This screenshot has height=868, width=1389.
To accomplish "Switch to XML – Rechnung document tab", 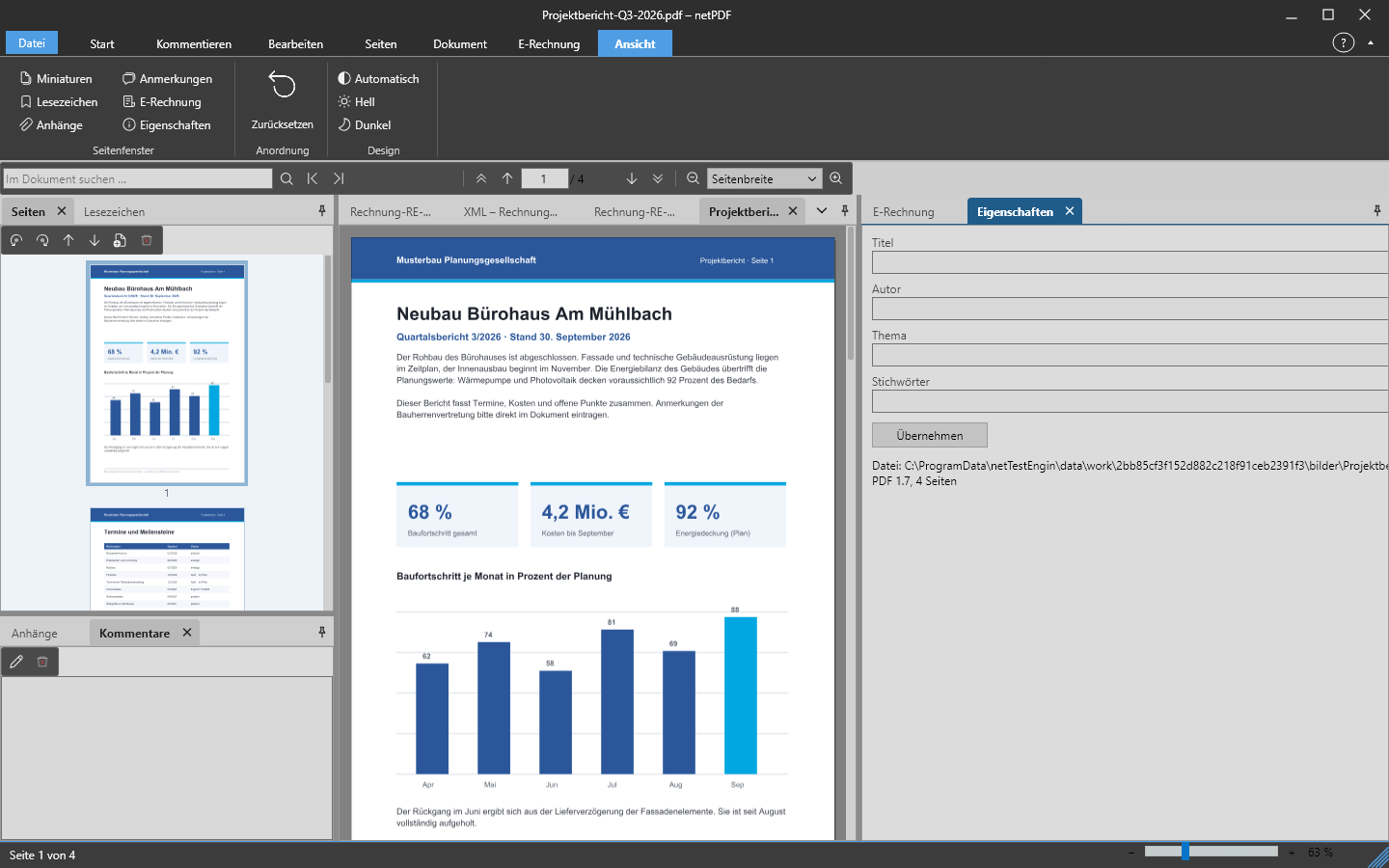I will (510, 211).
